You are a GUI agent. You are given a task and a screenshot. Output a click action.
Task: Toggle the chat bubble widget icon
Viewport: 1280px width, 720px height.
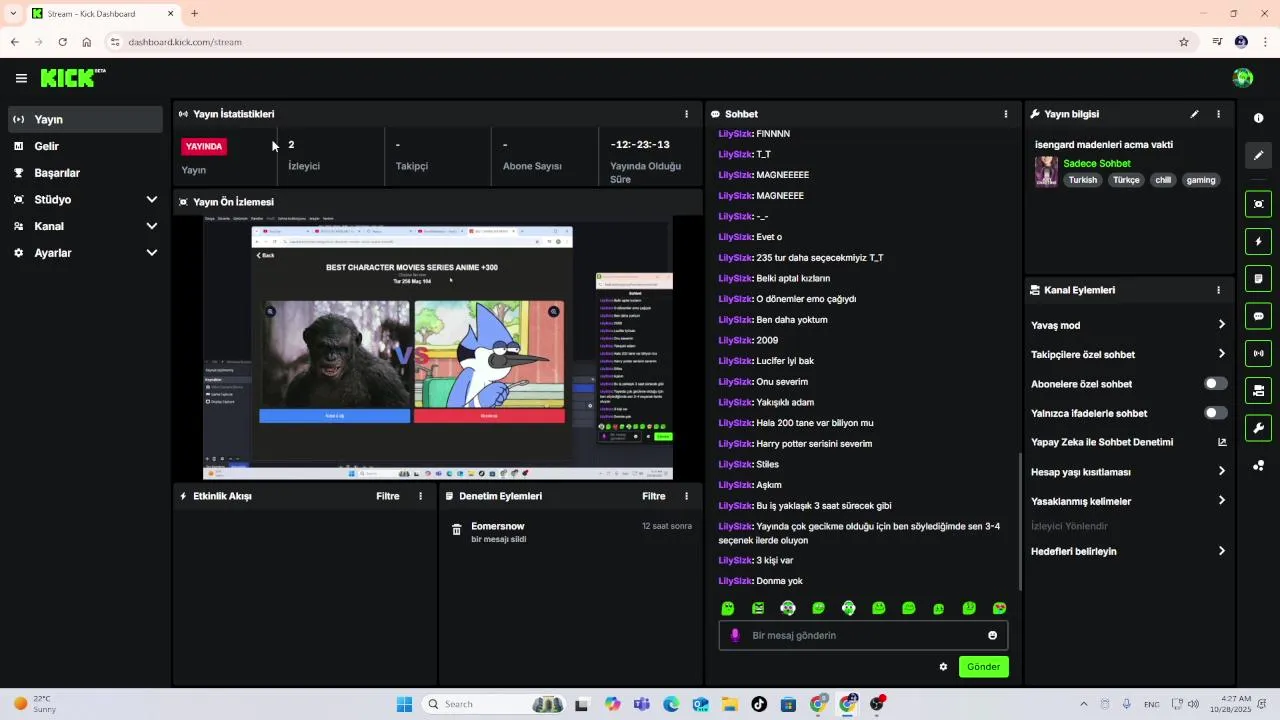[1258, 316]
